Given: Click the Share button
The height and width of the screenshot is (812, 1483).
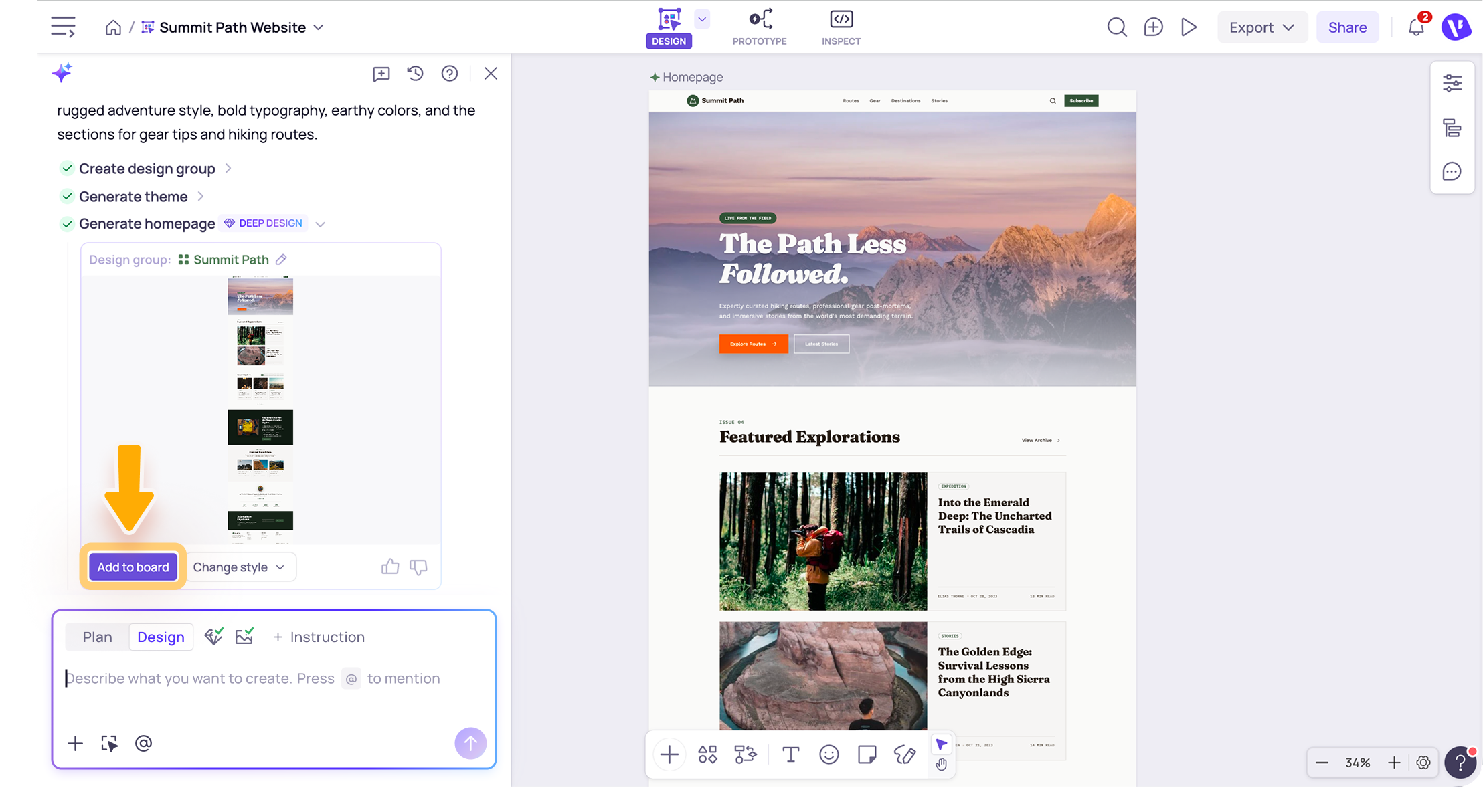Looking at the screenshot, I should coord(1347,27).
